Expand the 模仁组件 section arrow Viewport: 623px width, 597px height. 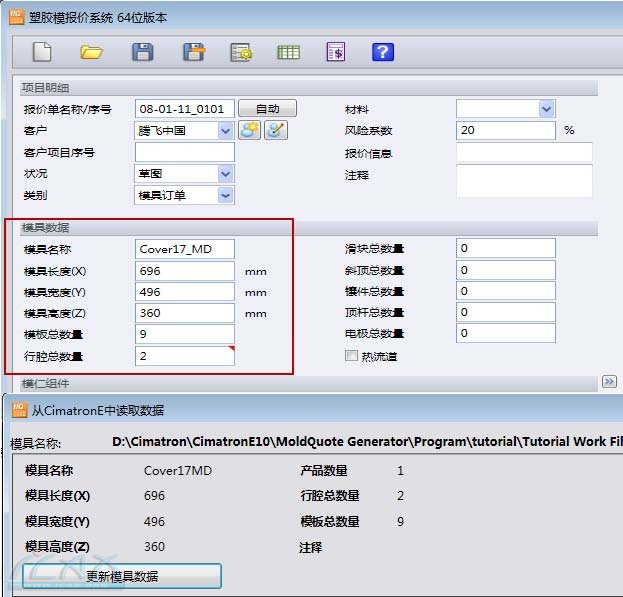click(x=609, y=382)
